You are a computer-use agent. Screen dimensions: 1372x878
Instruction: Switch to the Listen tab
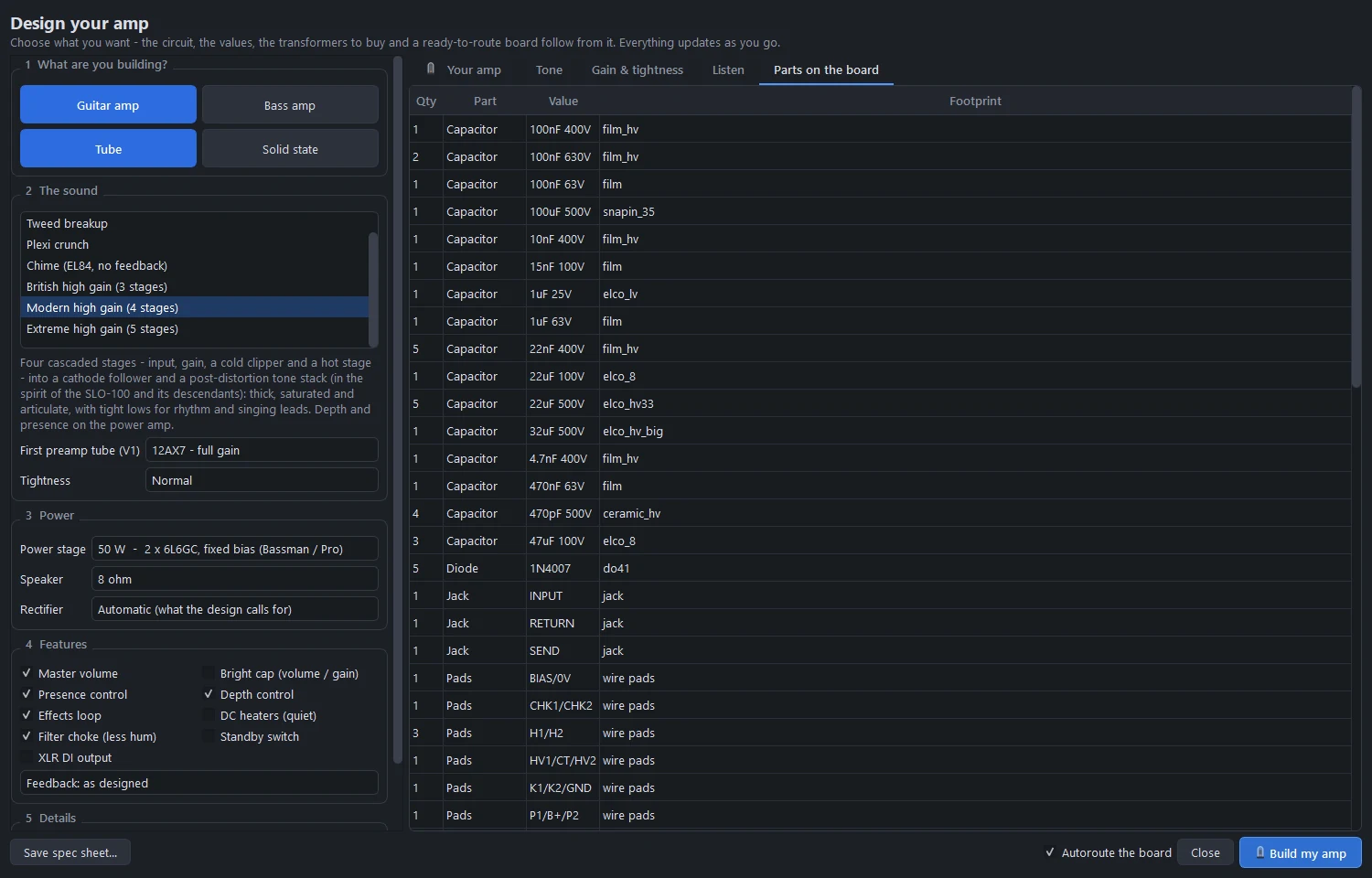pos(728,70)
